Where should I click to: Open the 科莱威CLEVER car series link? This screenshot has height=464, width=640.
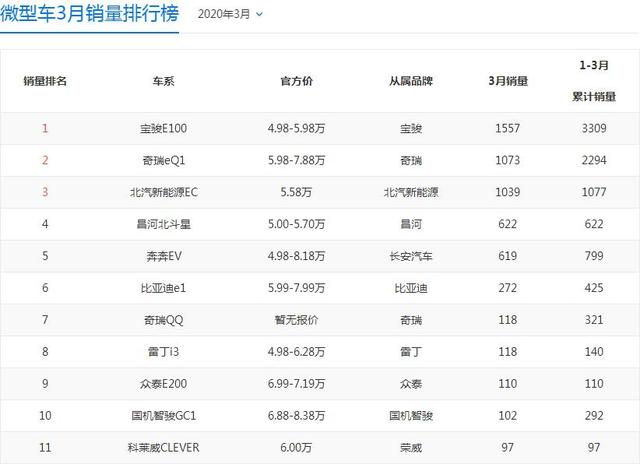[x=163, y=447]
